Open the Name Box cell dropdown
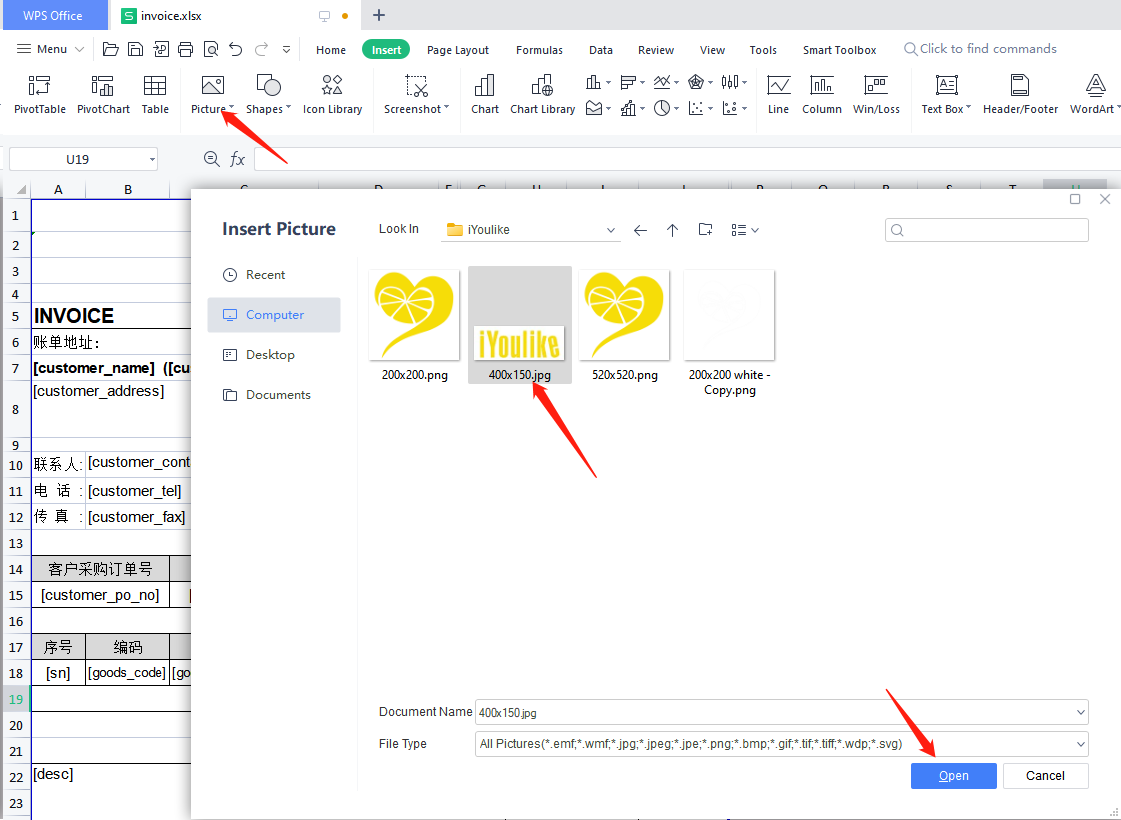 (152, 159)
